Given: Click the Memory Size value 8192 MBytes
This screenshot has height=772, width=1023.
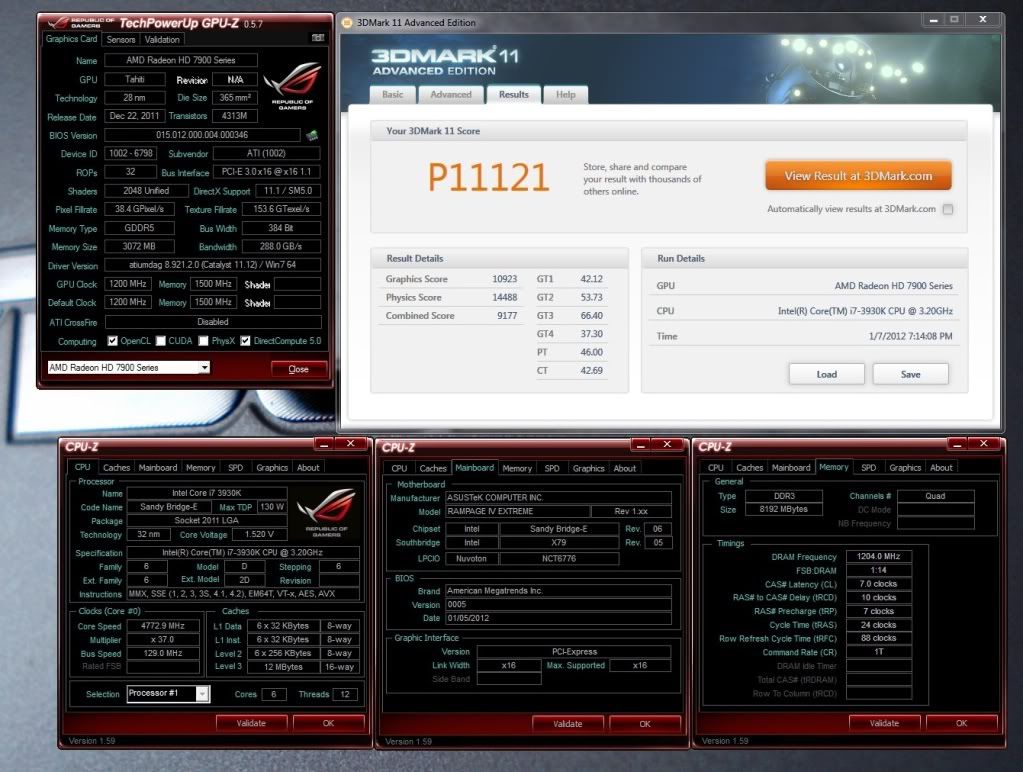Looking at the screenshot, I should pos(784,510).
